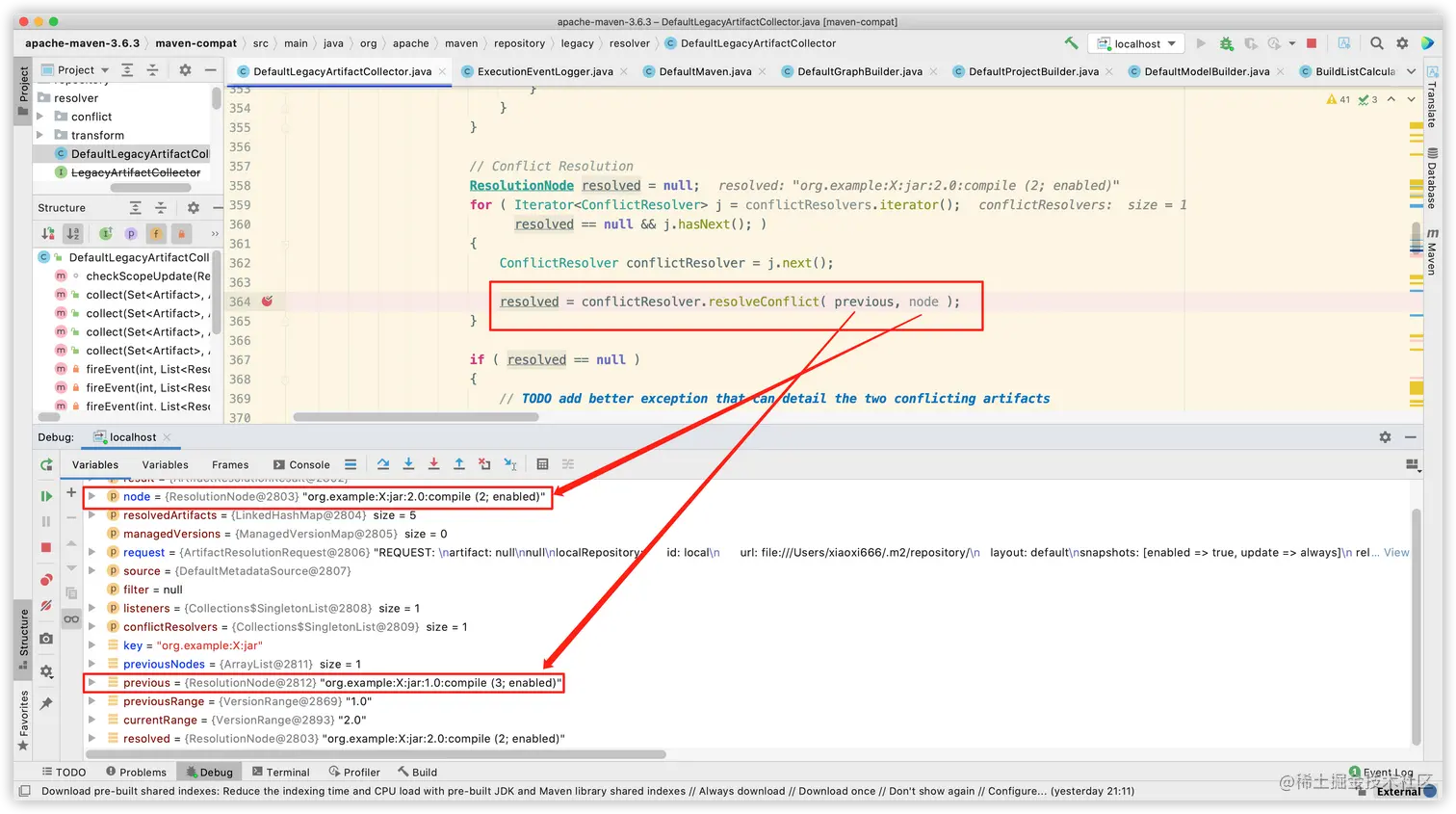Open the Problems tool window
Image resolution: width=1456 pixels, height=814 pixels.
click(x=136, y=773)
